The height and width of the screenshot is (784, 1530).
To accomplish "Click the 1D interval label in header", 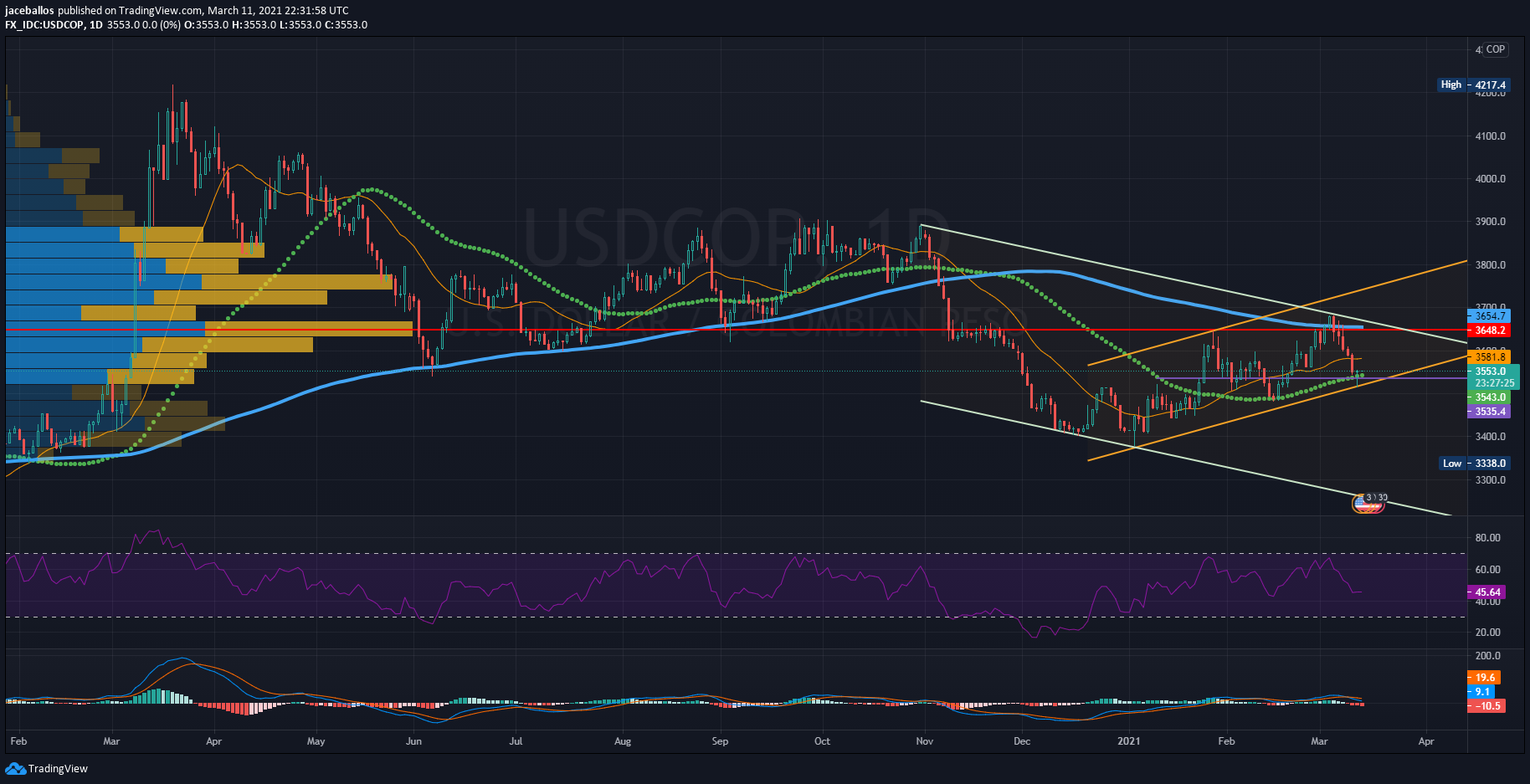I will tap(96, 24).
